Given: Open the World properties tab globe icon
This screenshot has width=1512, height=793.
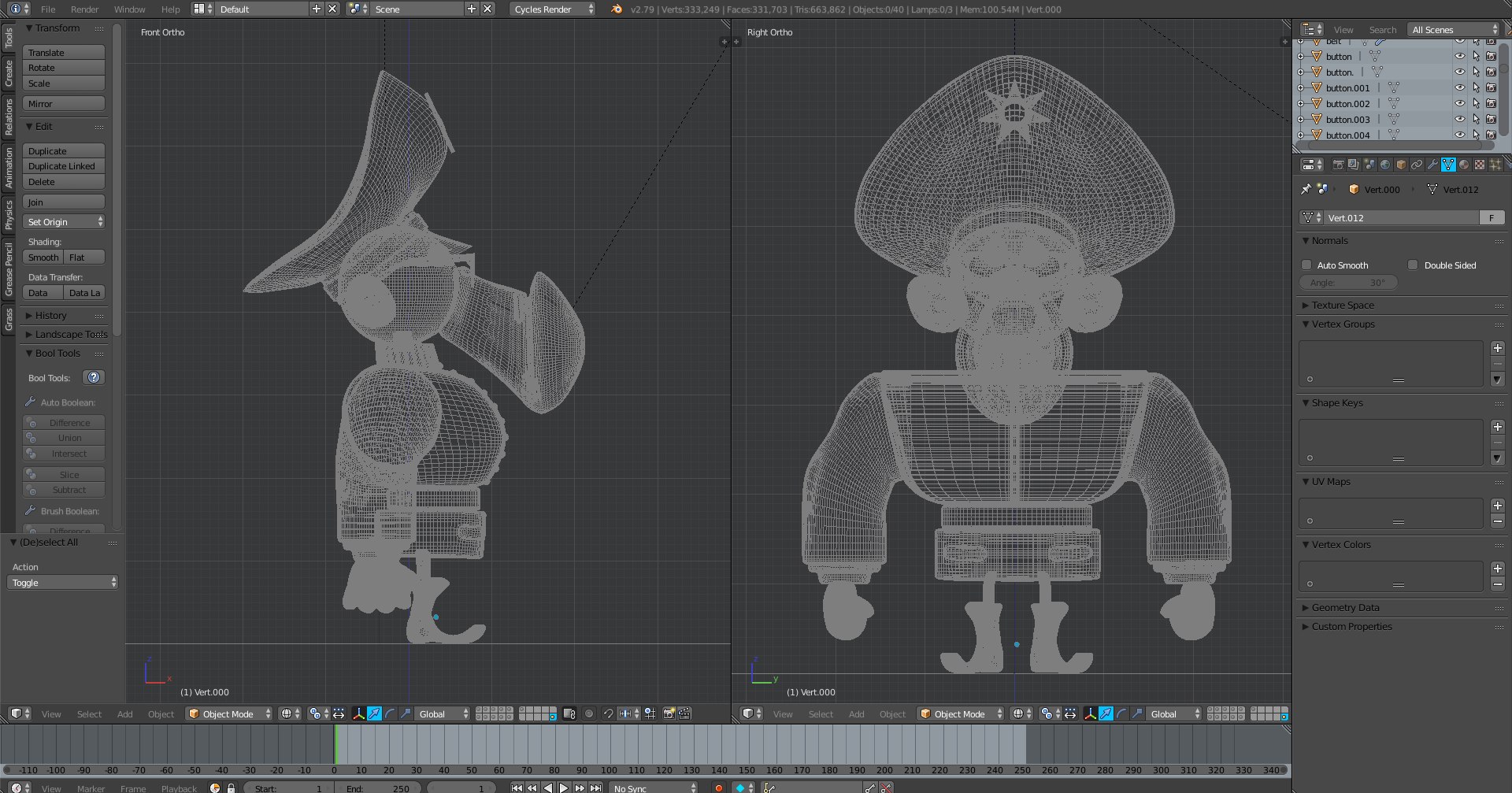Looking at the screenshot, I should click(x=1385, y=165).
